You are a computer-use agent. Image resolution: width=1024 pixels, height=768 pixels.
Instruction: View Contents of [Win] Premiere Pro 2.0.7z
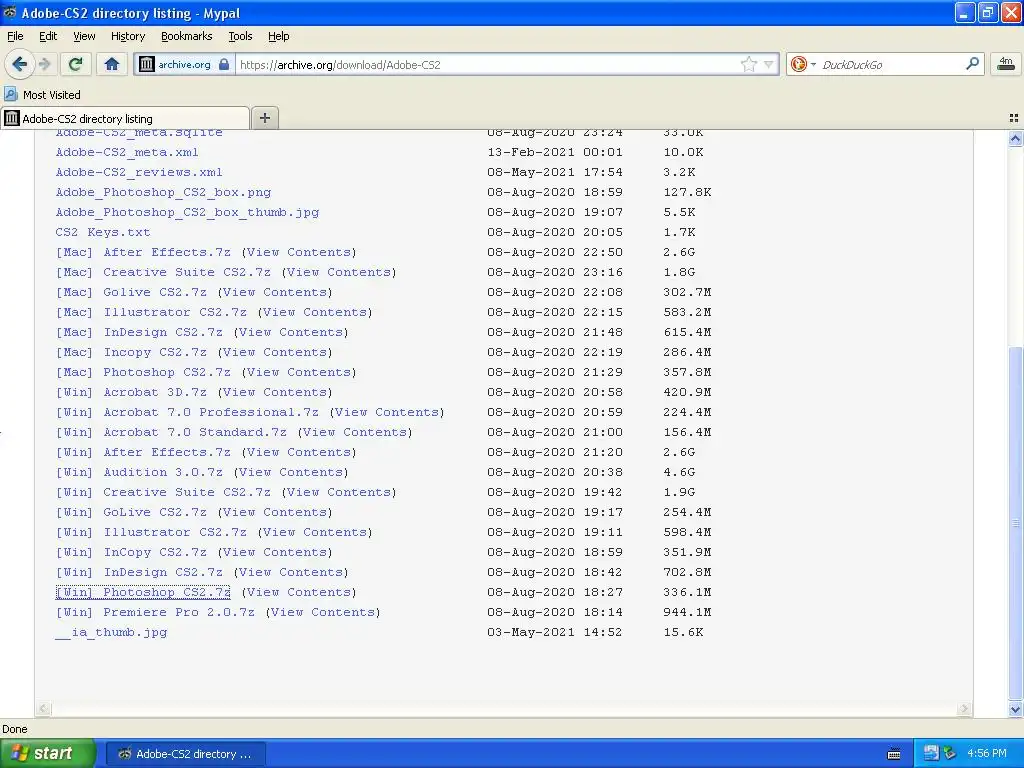323,613
